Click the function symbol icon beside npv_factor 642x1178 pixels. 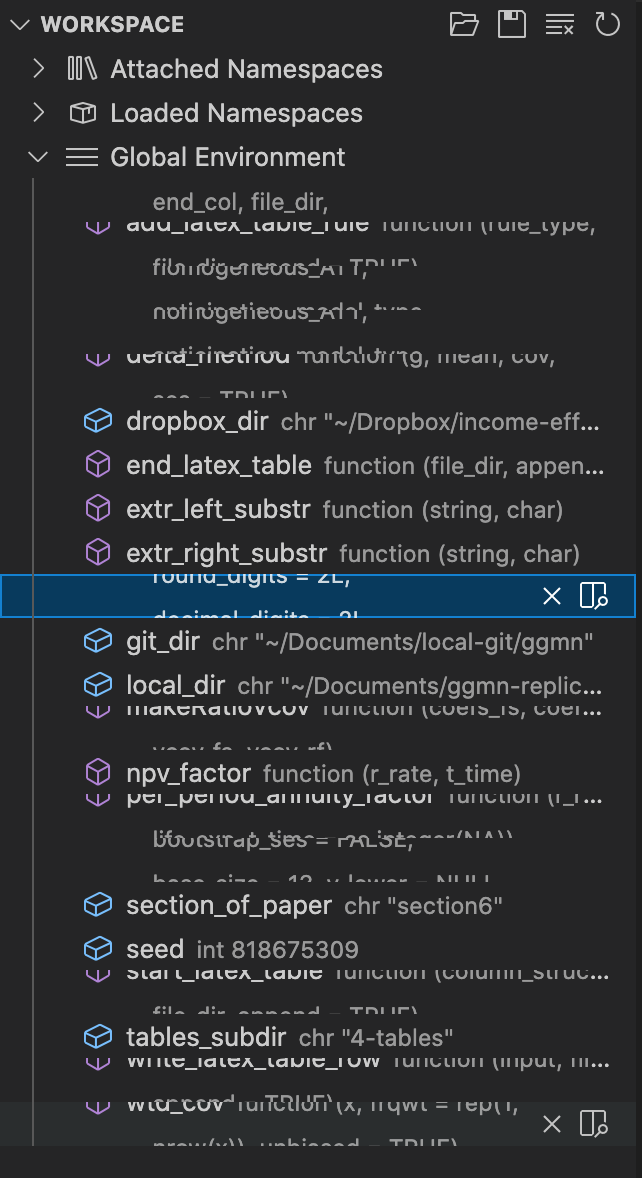97,772
